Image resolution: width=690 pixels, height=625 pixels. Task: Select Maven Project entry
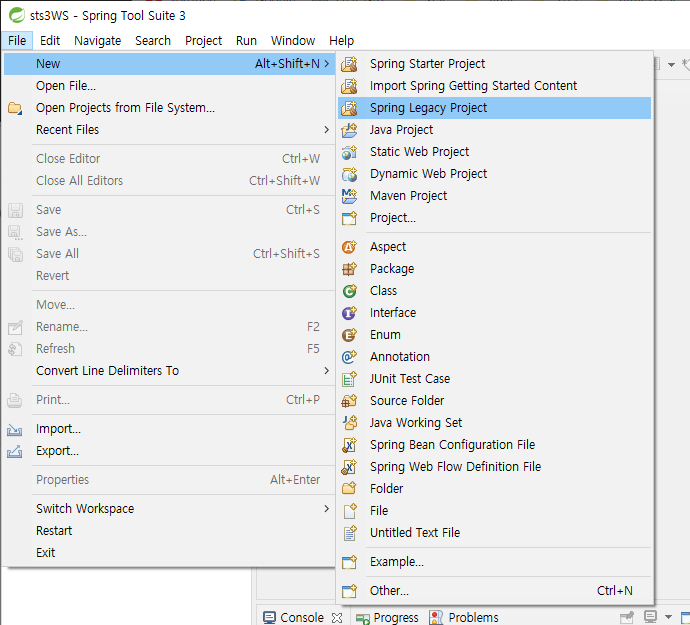click(495, 196)
